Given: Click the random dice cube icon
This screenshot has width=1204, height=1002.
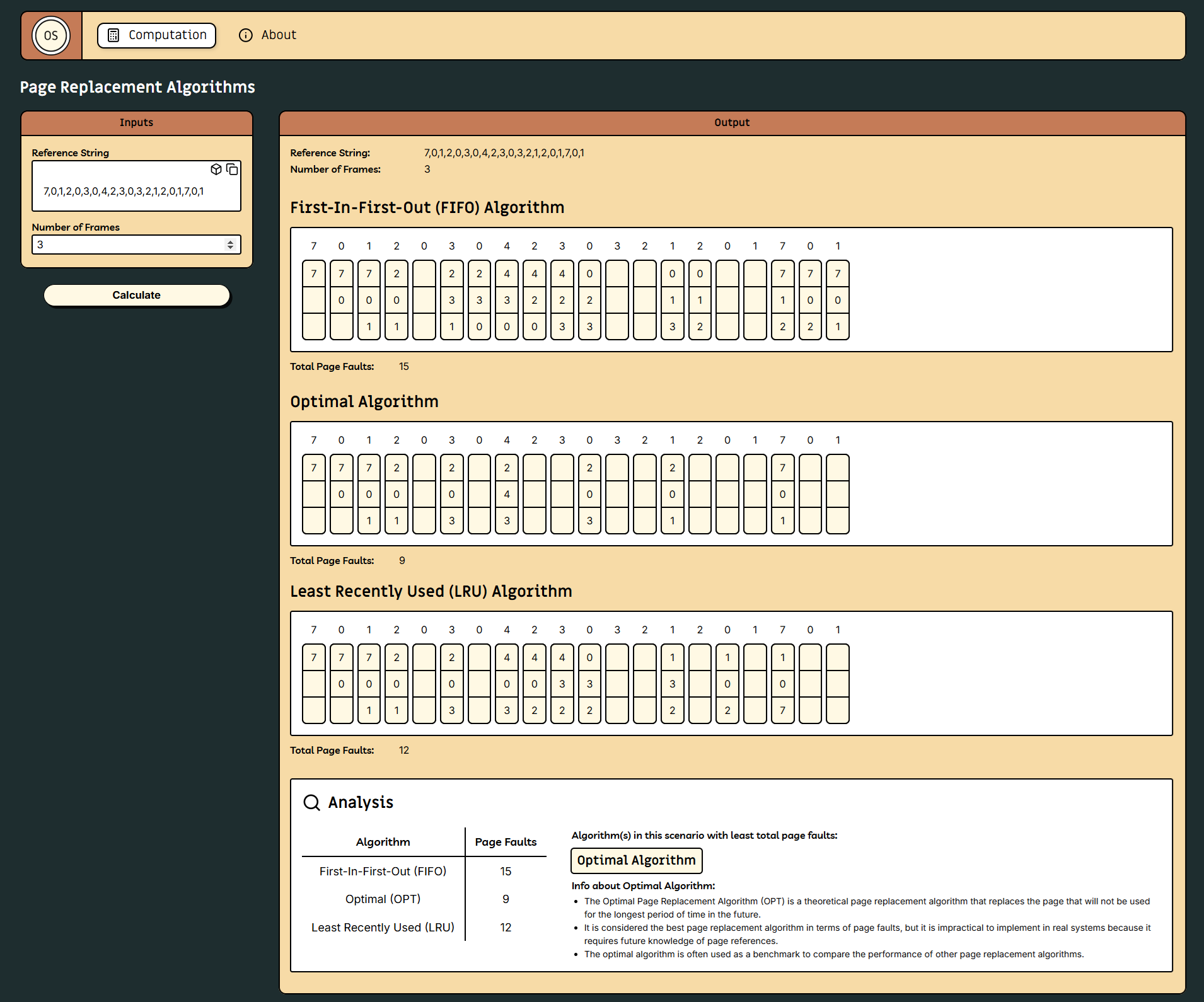Looking at the screenshot, I should (x=216, y=169).
